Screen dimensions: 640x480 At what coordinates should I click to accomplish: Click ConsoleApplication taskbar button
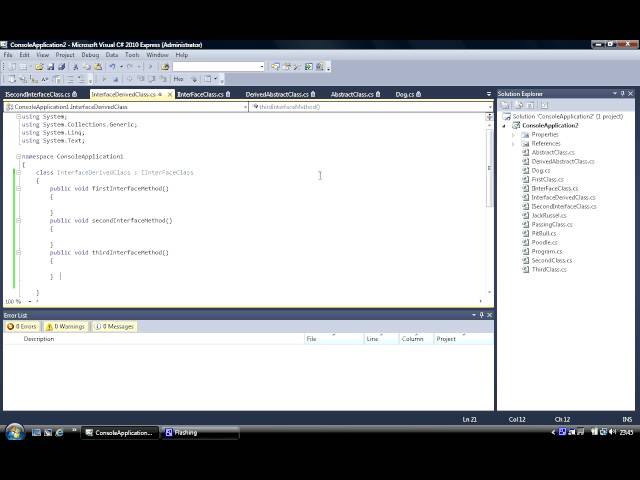(120, 433)
